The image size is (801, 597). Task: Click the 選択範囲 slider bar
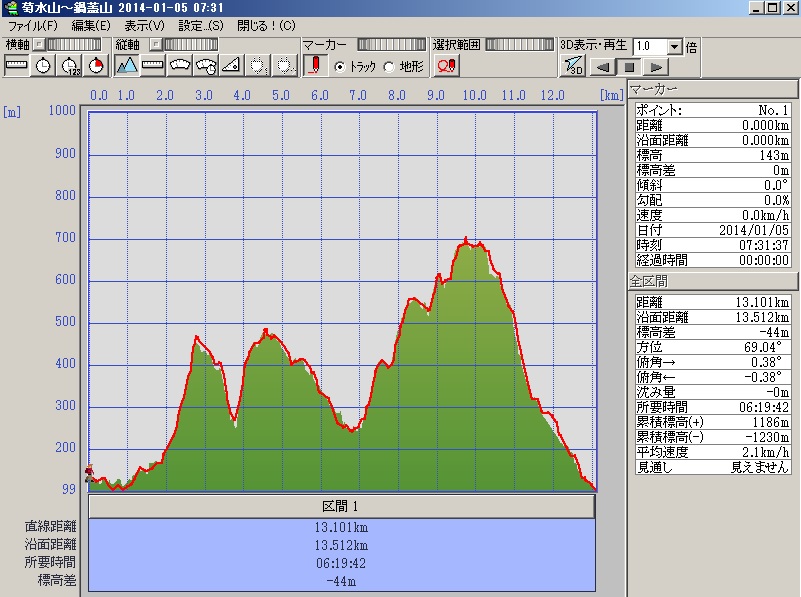(x=517, y=45)
